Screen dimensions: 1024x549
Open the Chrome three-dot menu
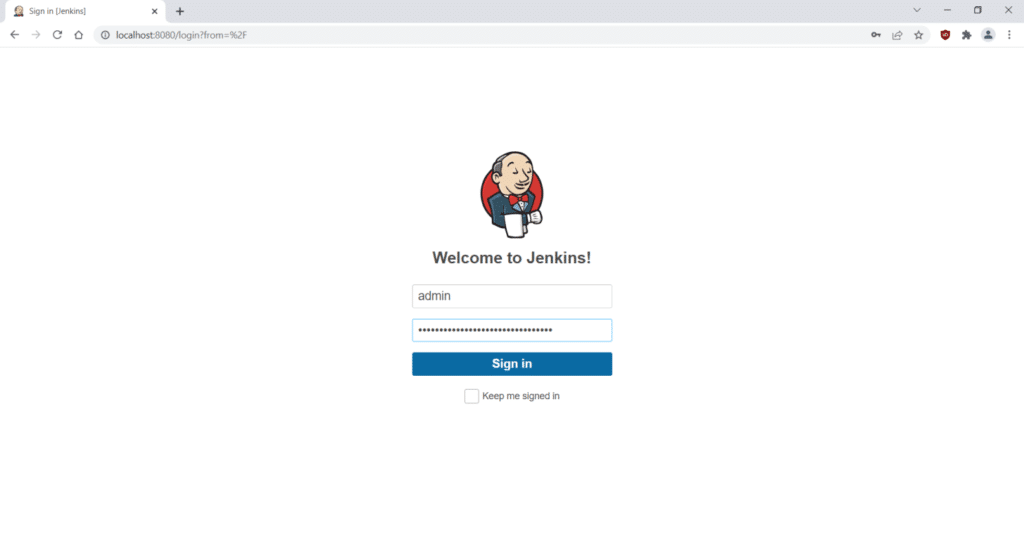click(x=1009, y=35)
